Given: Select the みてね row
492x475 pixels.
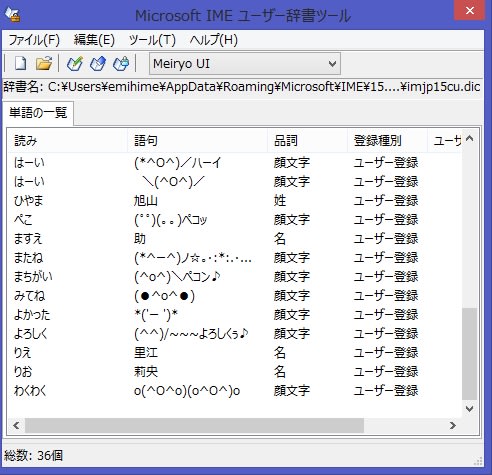Looking at the screenshot, I should coord(235,296).
